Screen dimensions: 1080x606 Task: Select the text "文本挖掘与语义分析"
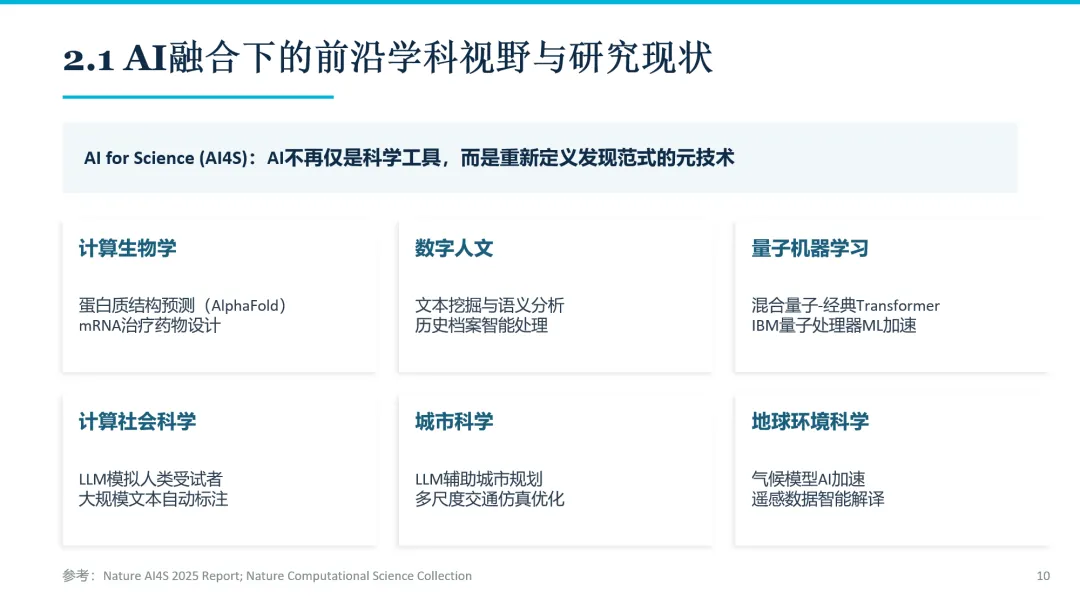point(490,305)
